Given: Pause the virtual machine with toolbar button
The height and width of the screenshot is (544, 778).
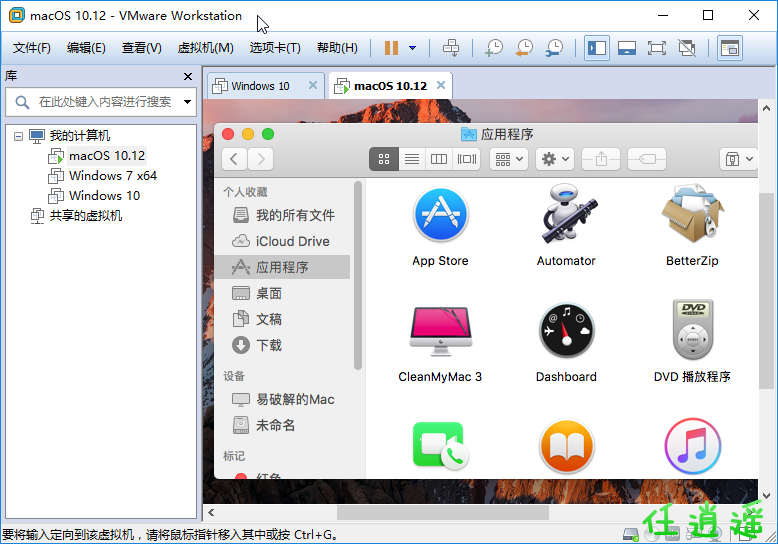Looking at the screenshot, I should [391, 48].
